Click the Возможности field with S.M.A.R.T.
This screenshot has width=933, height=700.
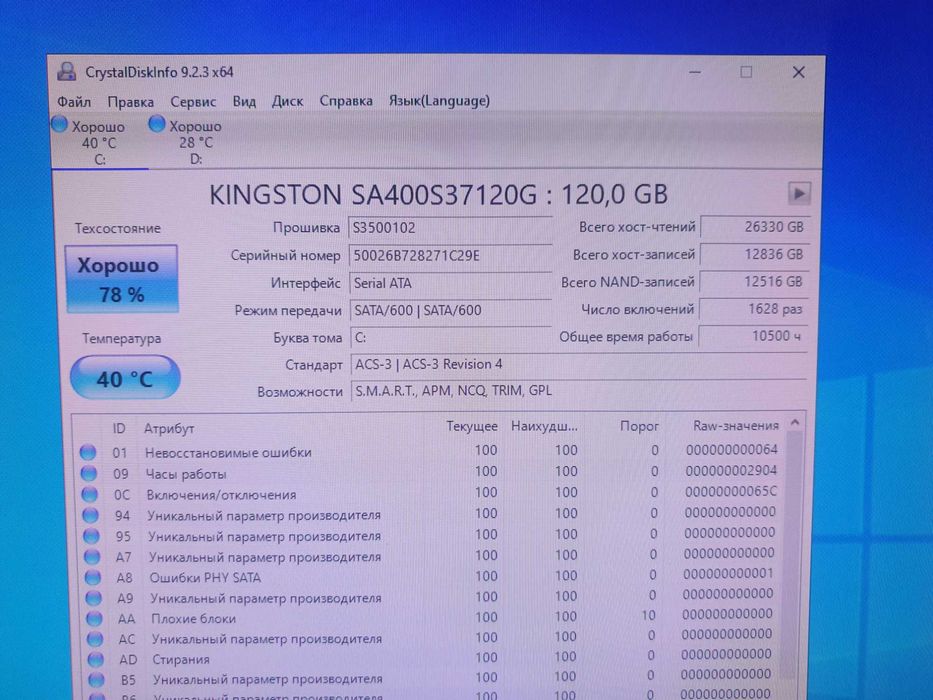[578, 391]
